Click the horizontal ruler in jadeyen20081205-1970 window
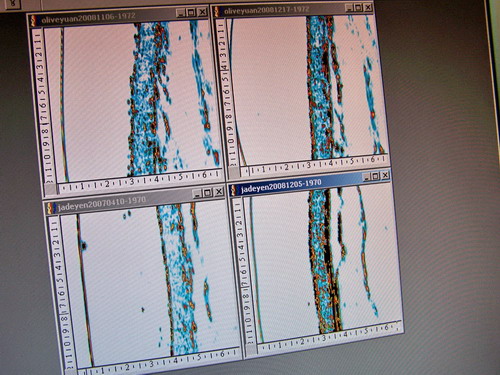This screenshot has width=500, height=375. tap(330, 338)
